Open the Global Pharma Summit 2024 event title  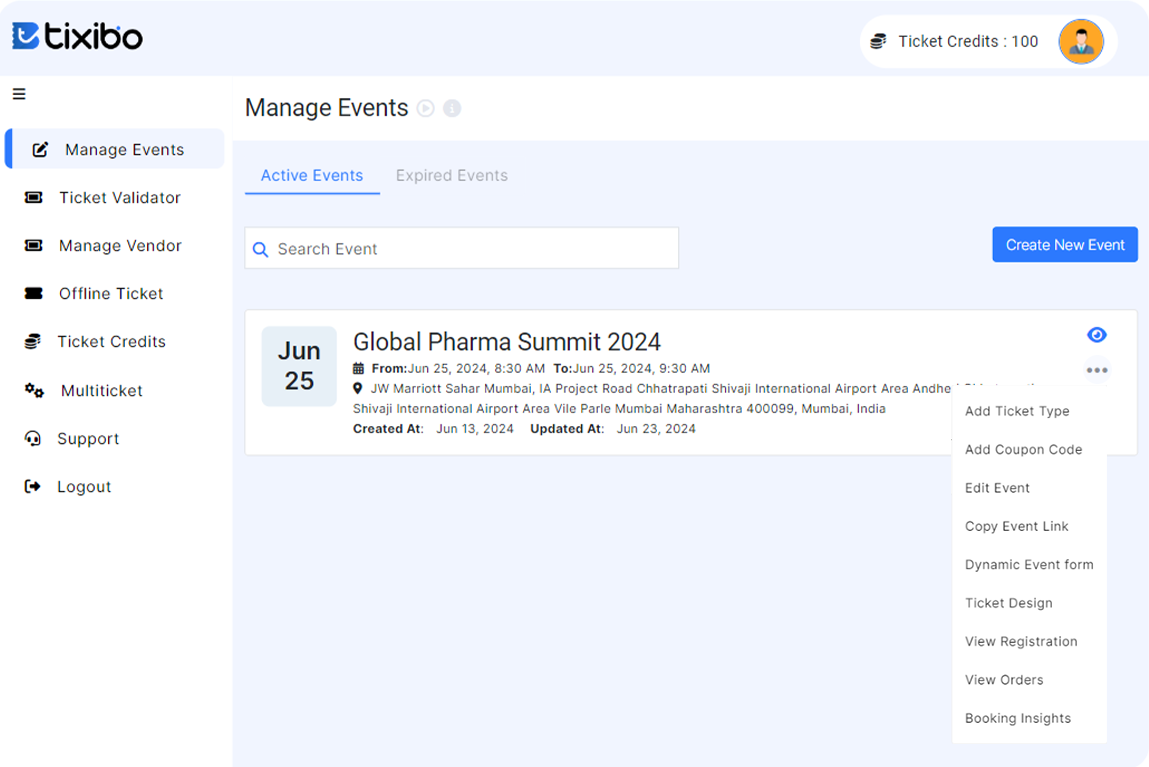[x=506, y=342]
